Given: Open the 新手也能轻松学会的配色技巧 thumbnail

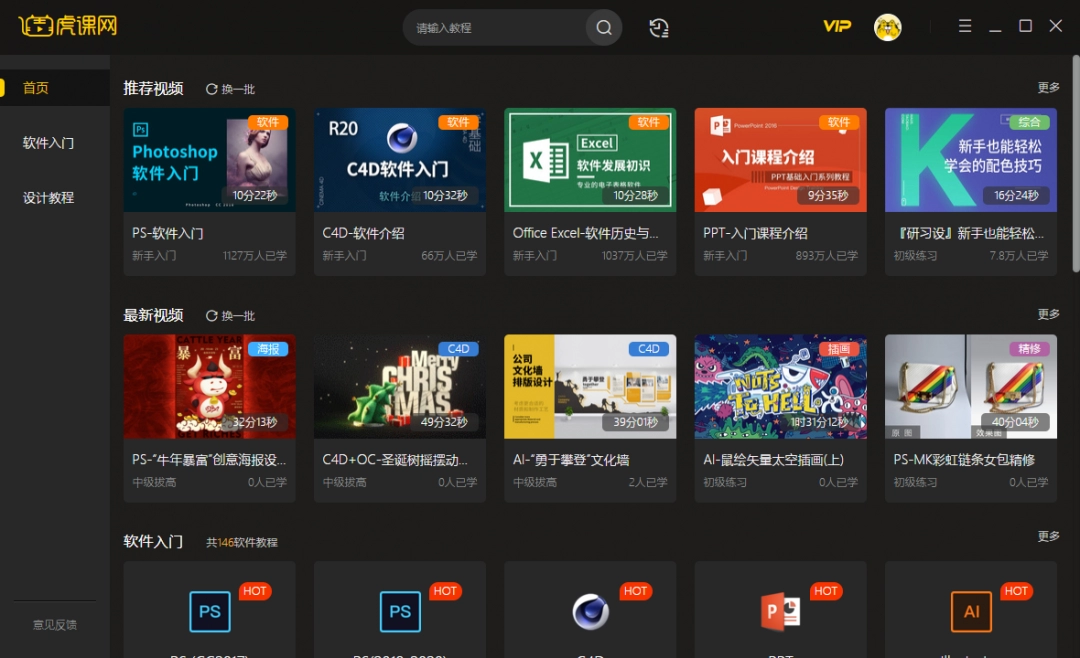Looking at the screenshot, I should pyautogui.click(x=971, y=160).
